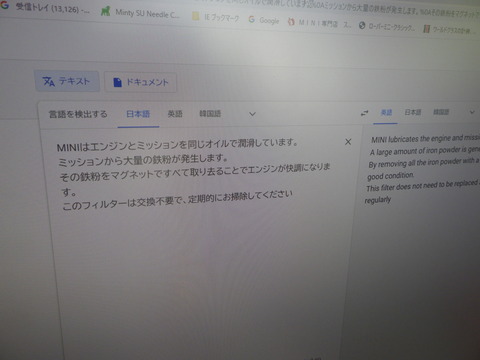This screenshot has height=360, width=480.
Task: Click the Google G favicon on the first tab
Action: [5, 5]
